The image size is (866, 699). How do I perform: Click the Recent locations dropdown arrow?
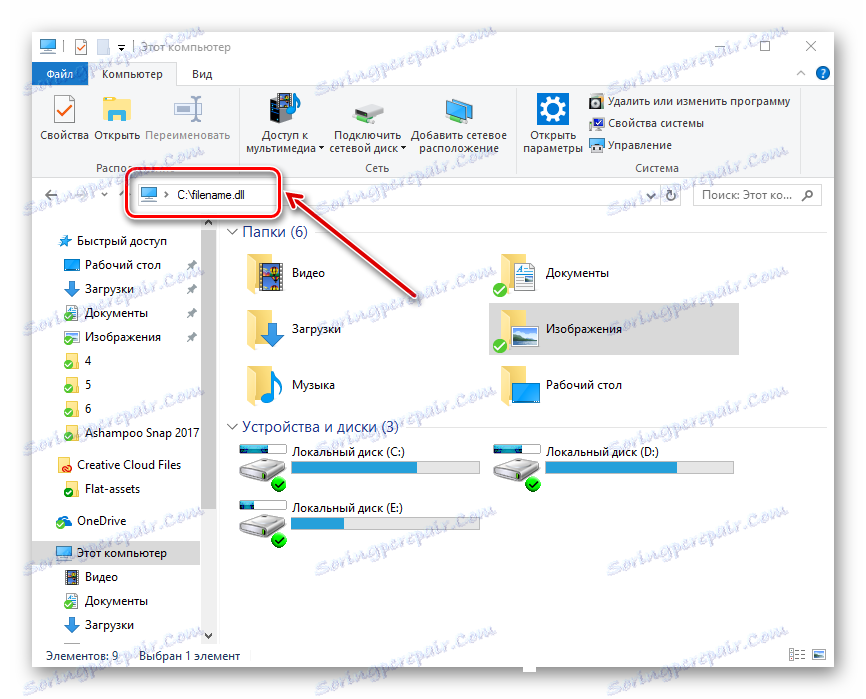pos(104,194)
